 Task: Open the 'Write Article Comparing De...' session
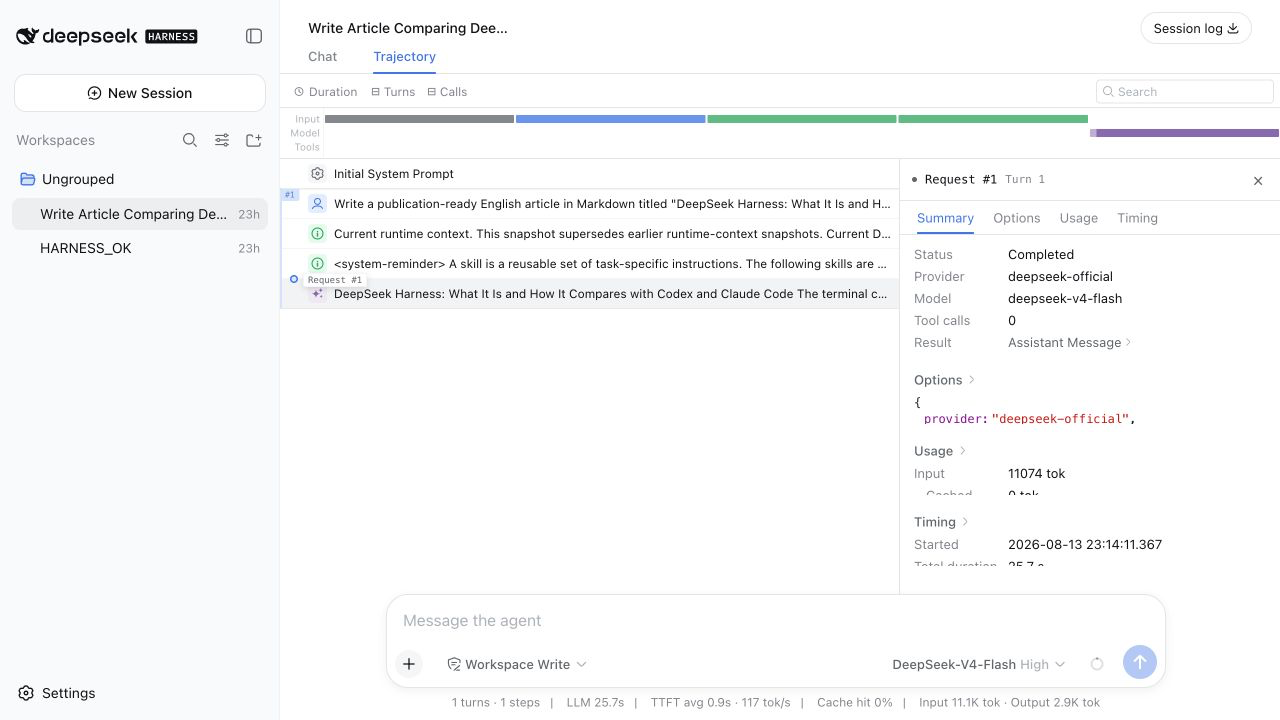pyautogui.click(x=140, y=214)
